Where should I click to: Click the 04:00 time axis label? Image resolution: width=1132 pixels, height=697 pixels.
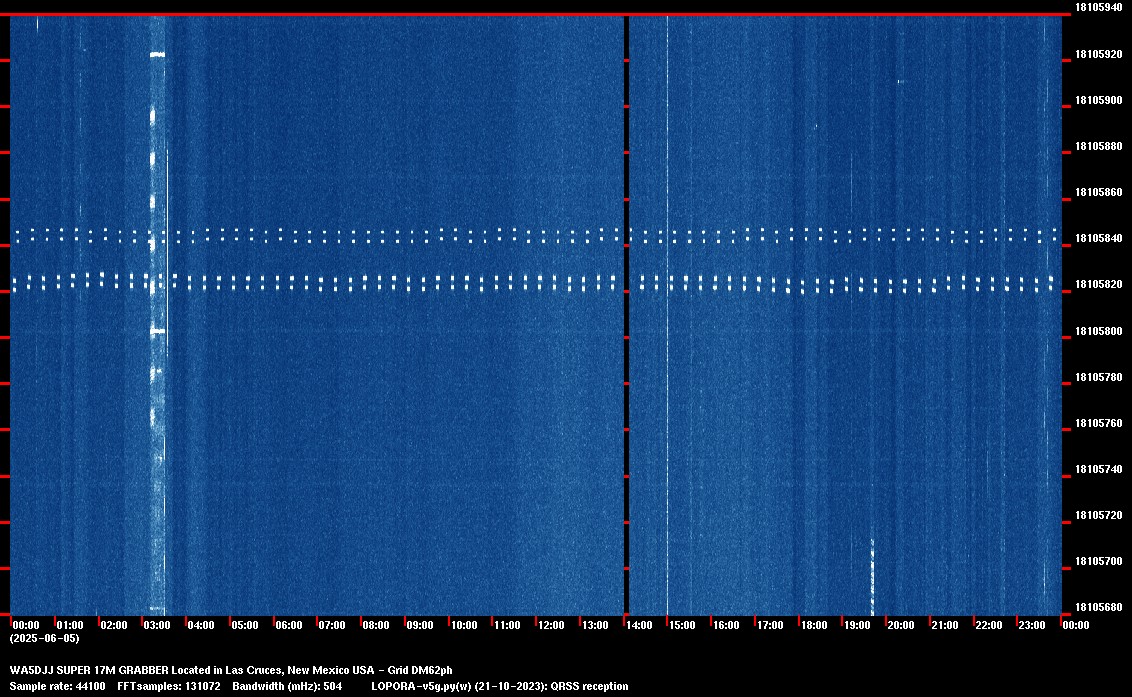coord(201,625)
